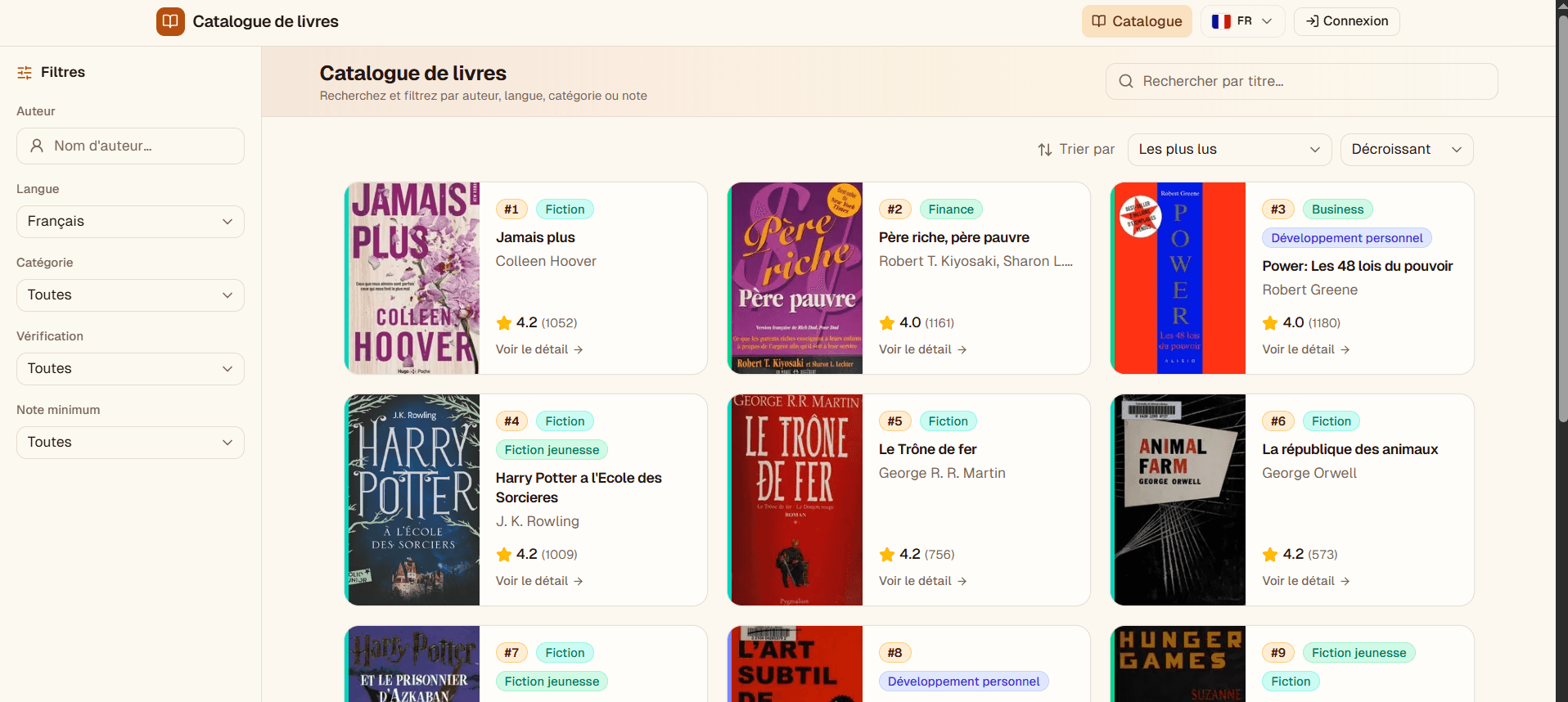Go to the Catalogue nav item
Screen dimensions: 1568x702
1137,21
